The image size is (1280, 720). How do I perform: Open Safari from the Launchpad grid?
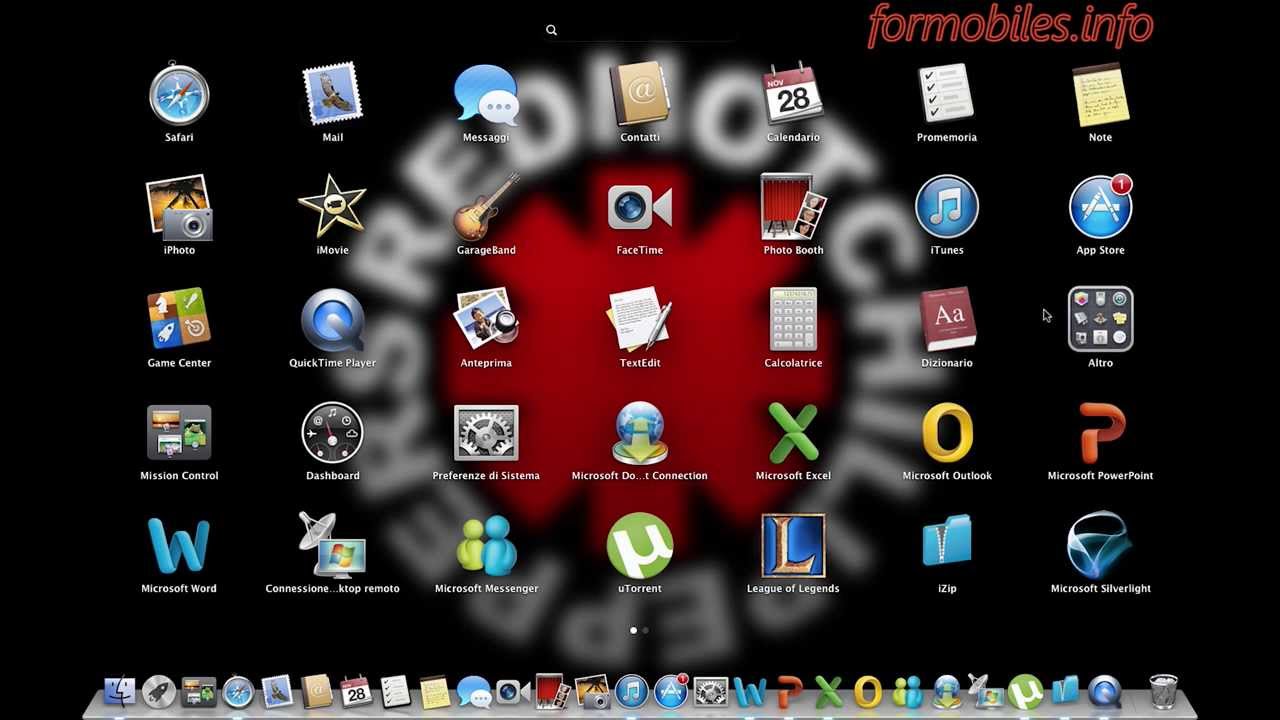tap(179, 94)
